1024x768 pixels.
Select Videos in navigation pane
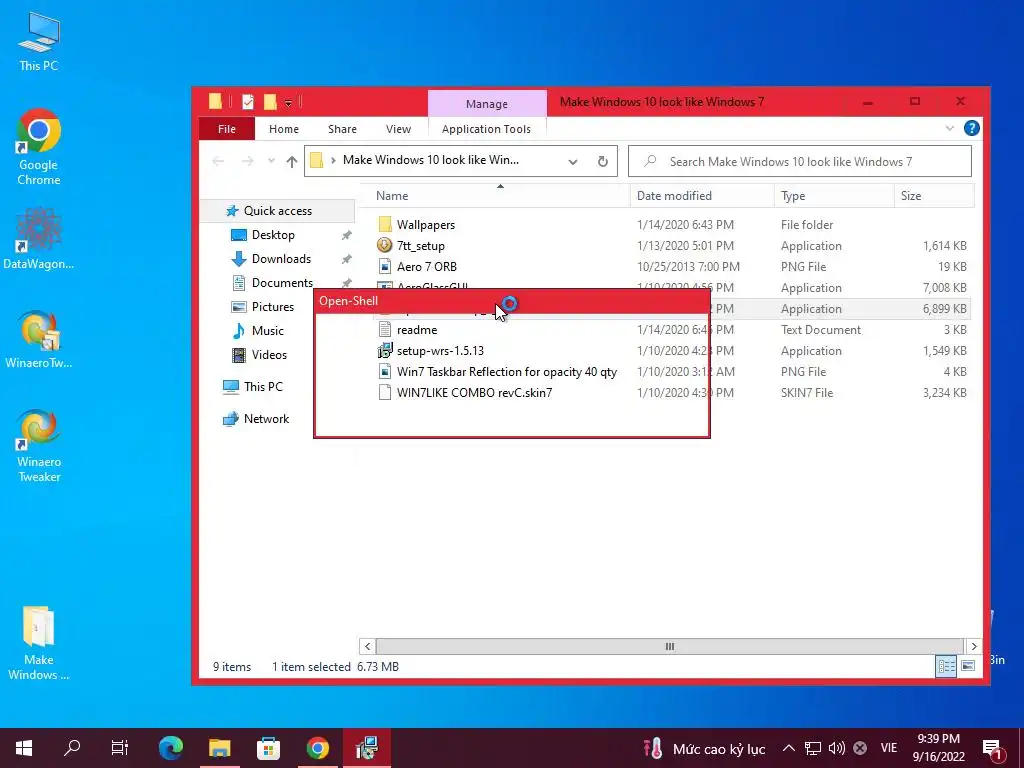(x=269, y=355)
